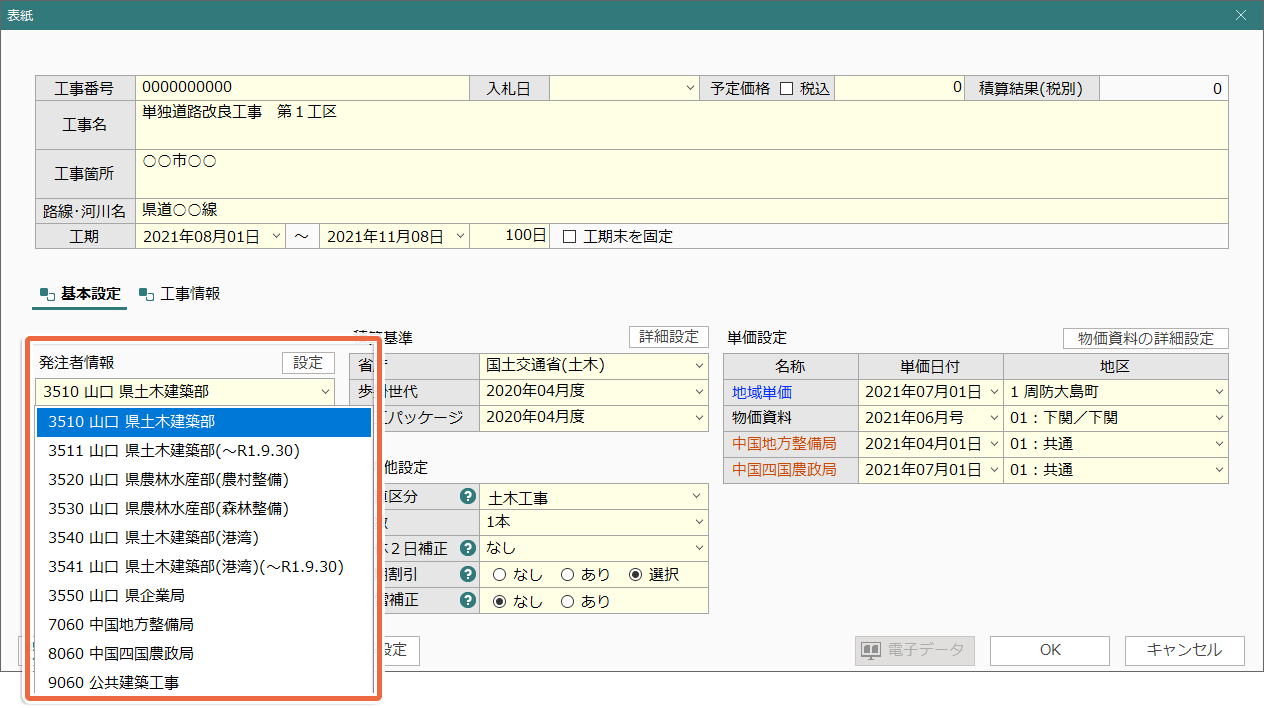Click the 中国地方整備局 link in 単価設定
This screenshot has width=1264, height=708.
click(784, 444)
